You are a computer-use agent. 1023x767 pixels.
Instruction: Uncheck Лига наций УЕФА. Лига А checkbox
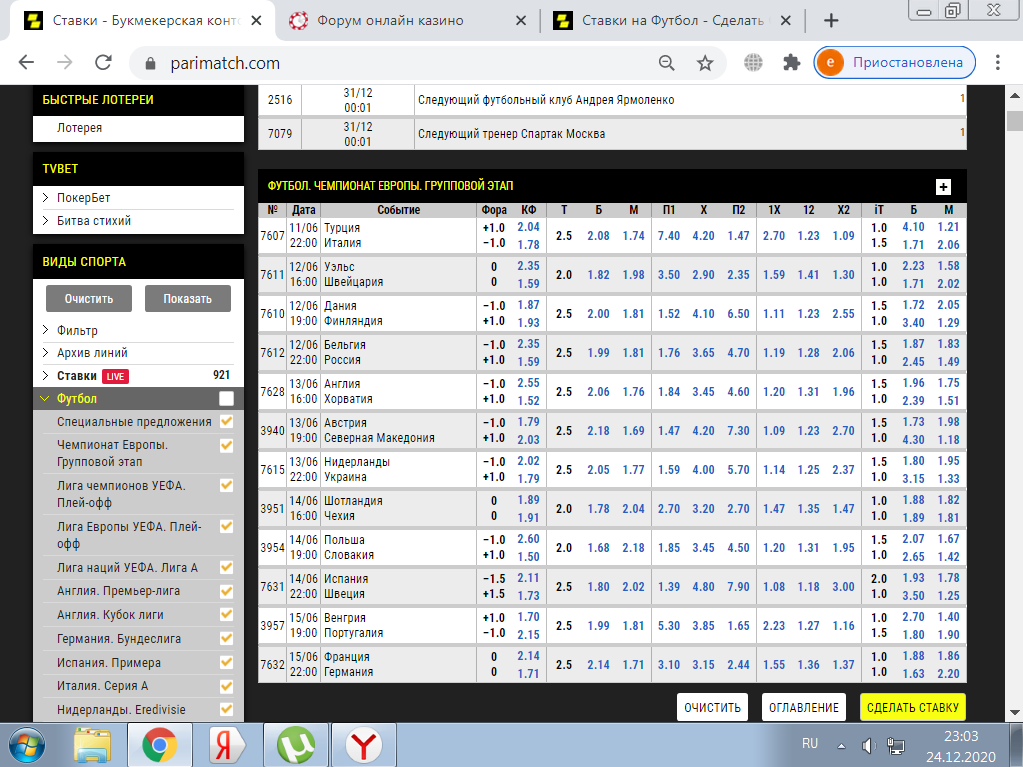click(x=226, y=567)
